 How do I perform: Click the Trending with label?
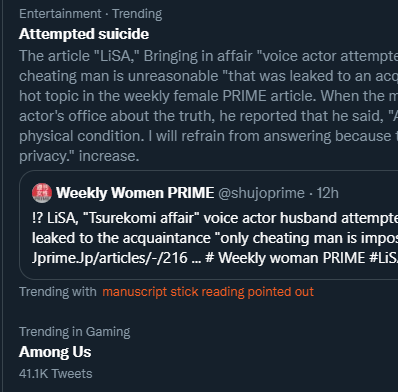(58, 292)
